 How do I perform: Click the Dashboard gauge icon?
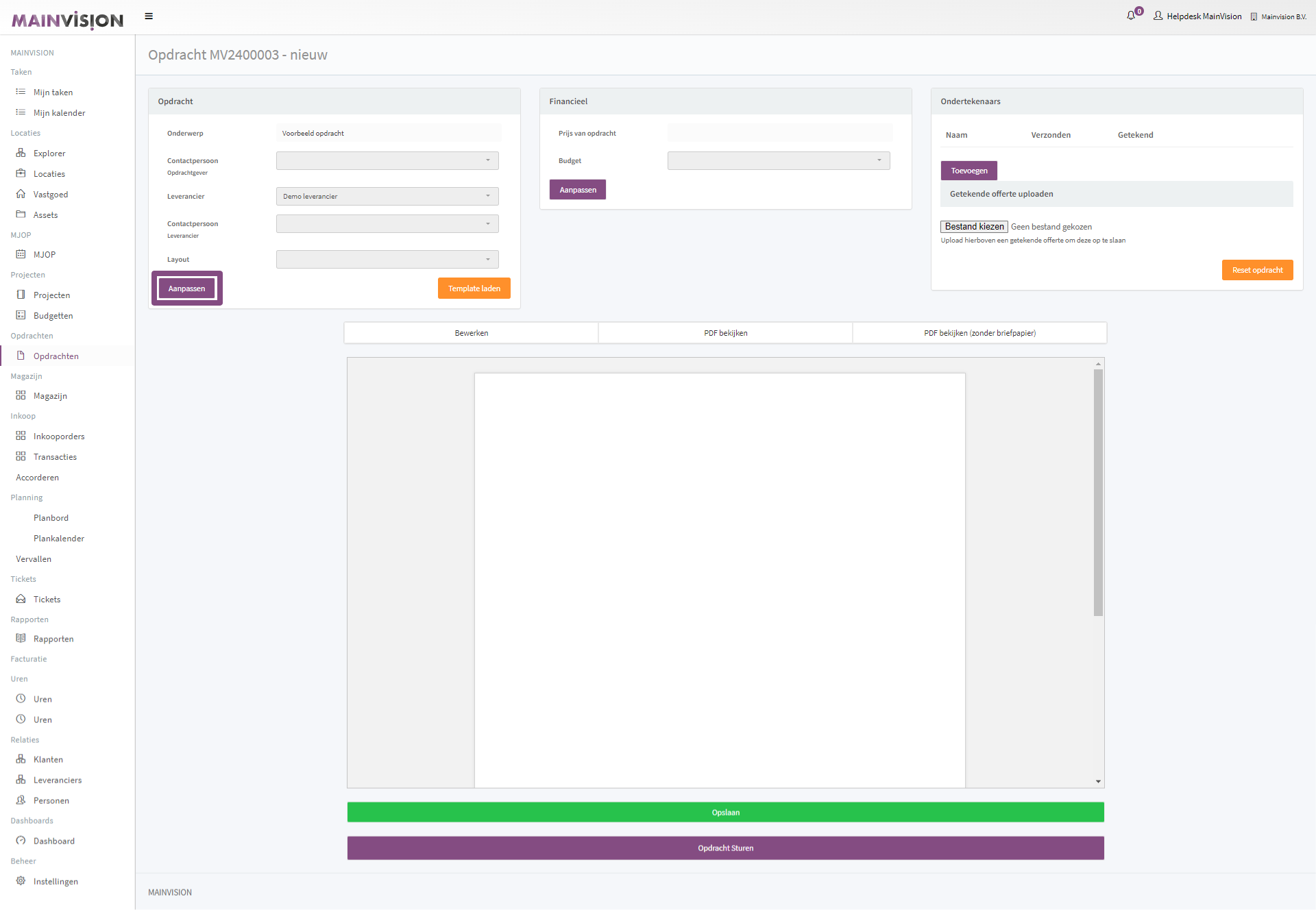pos(21,841)
